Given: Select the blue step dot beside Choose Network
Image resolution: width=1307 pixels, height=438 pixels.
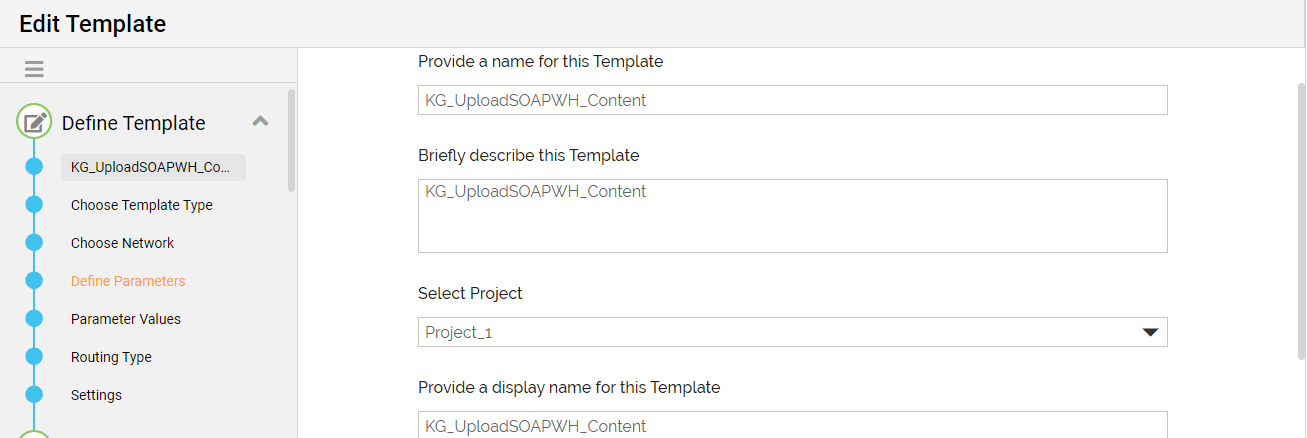Looking at the screenshot, I should [34, 243].
